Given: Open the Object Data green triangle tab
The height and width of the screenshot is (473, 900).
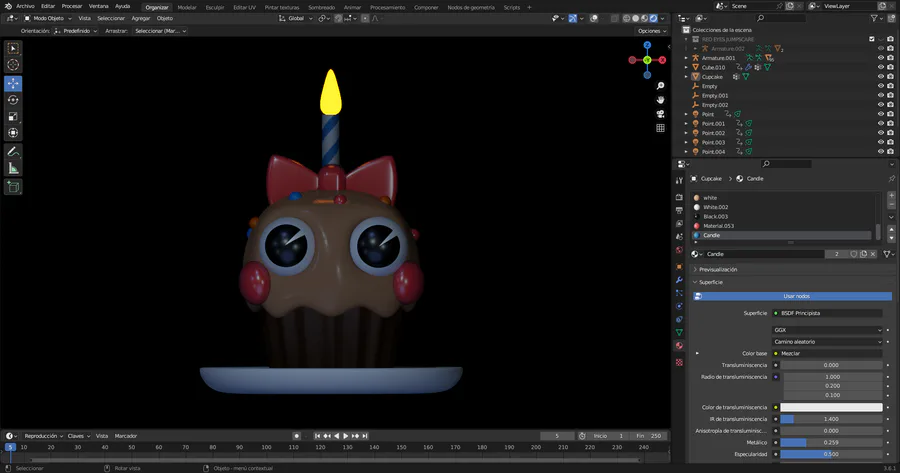Looking at the screenshot, I should (680, 332).
